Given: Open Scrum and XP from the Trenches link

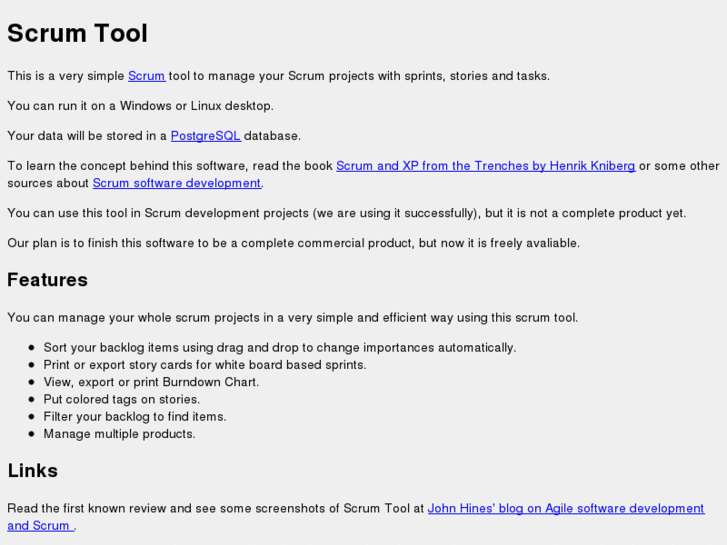Looking at the screenshot, I should point(485,166).
